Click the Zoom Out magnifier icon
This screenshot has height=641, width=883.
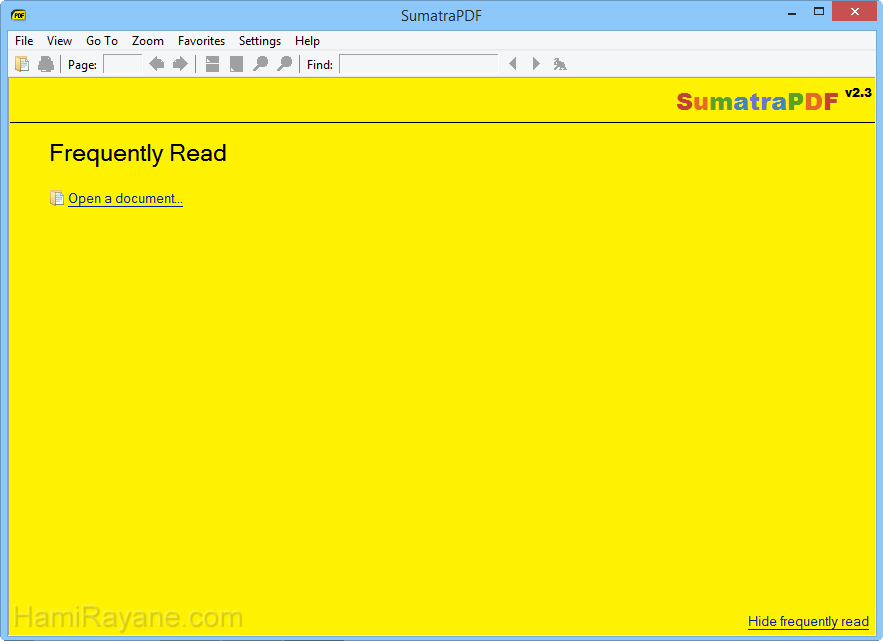pyautogui.click(x=260, y=64)
